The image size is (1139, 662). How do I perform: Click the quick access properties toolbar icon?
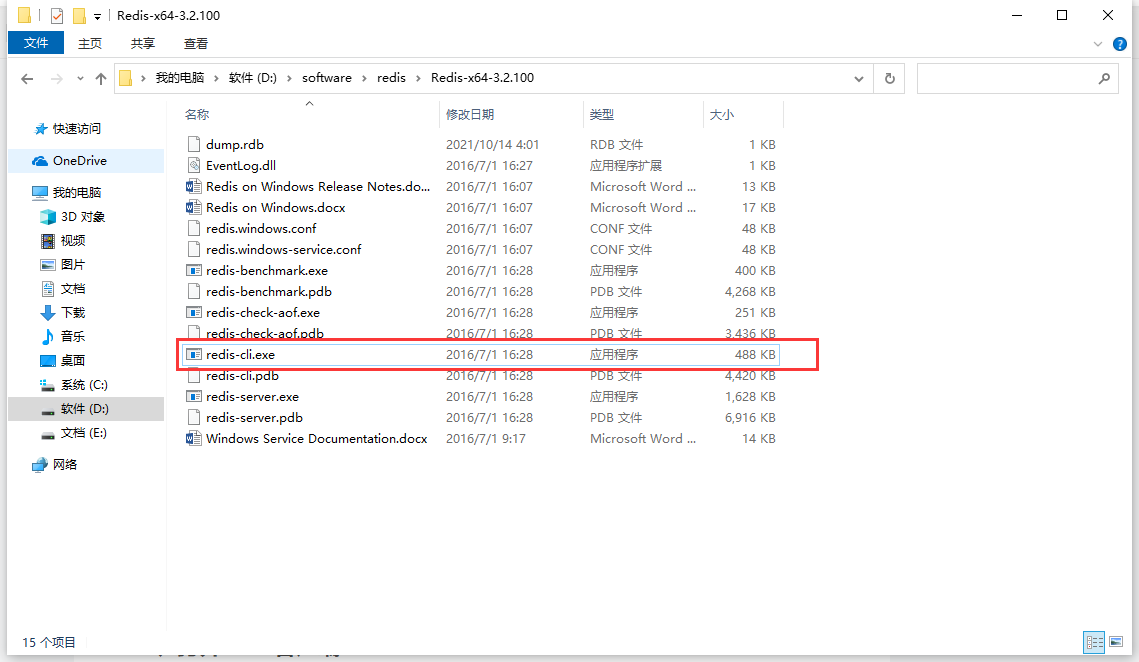pos(57,15)
